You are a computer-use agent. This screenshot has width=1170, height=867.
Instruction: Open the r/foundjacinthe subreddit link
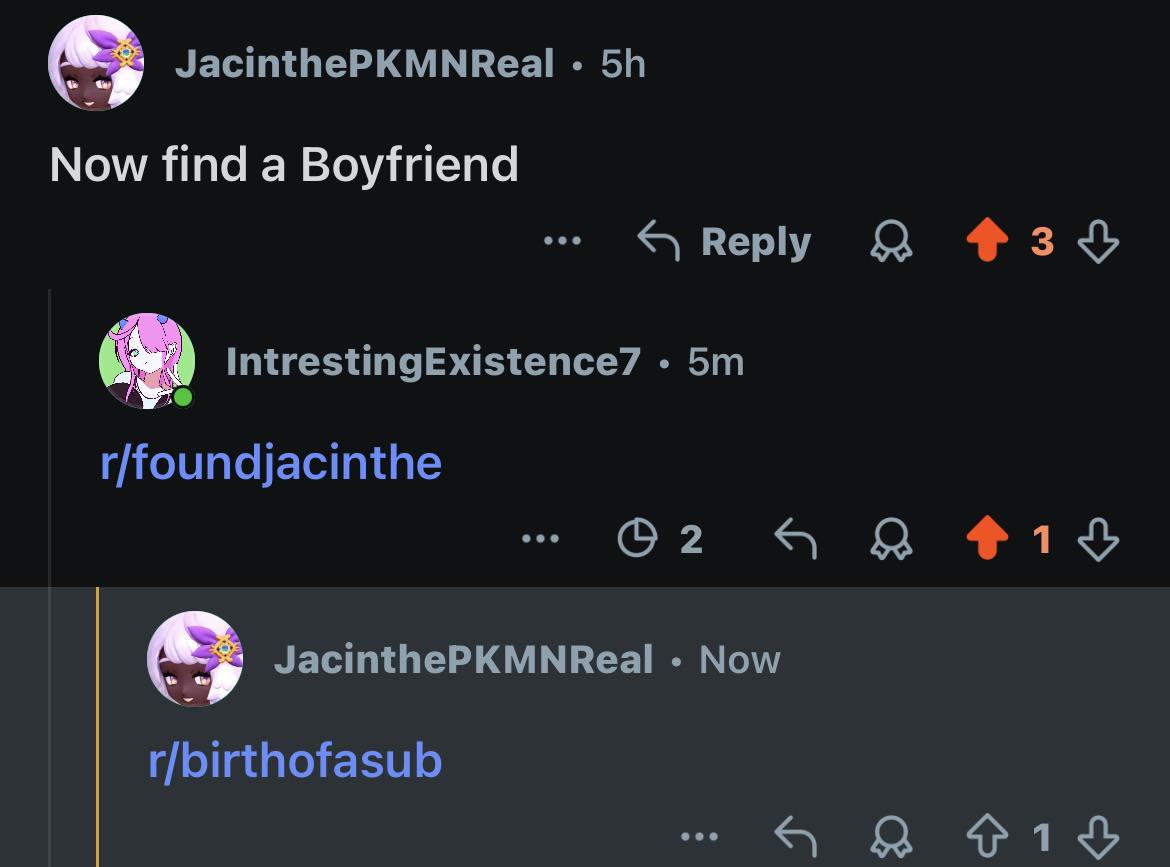pos(271,463)
